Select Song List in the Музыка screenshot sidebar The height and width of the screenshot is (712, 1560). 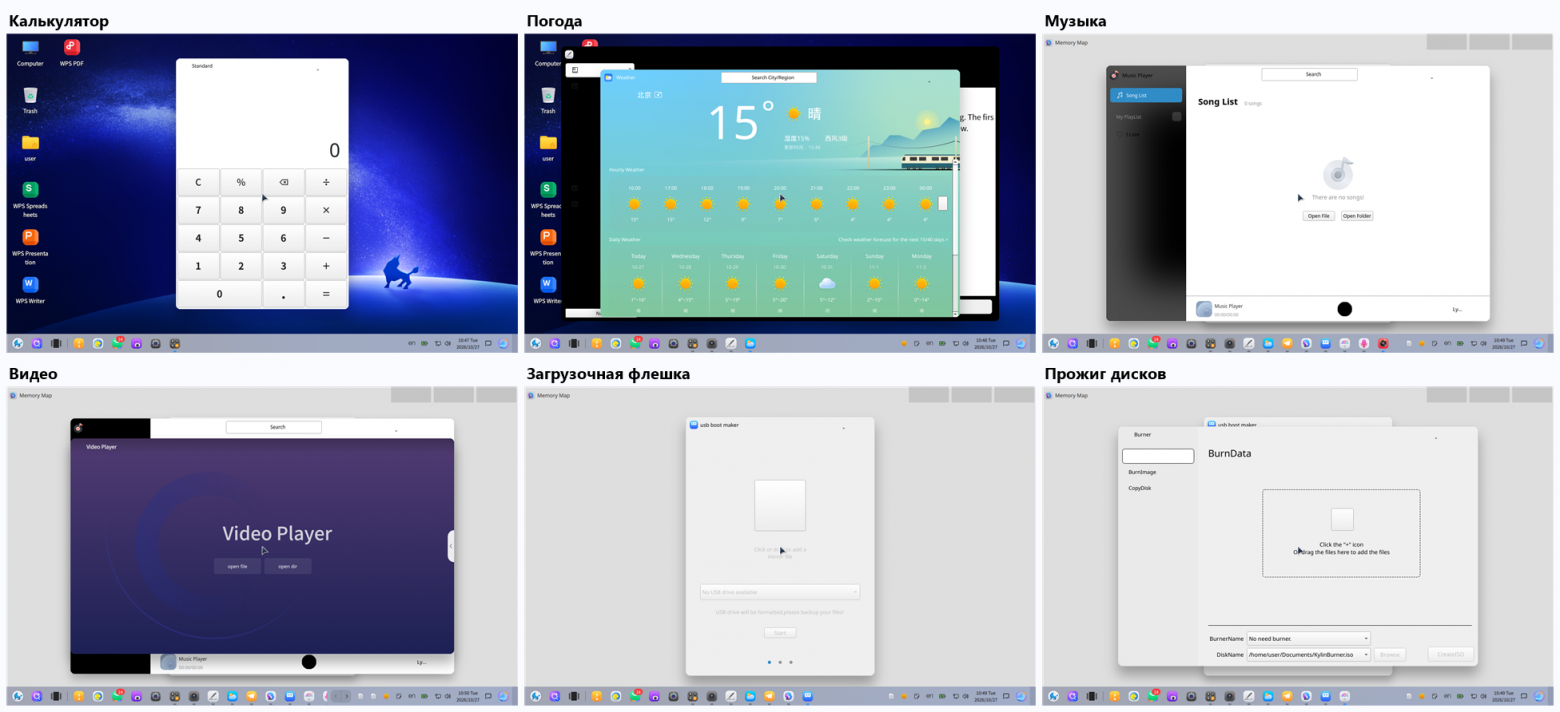point(1146,95)
